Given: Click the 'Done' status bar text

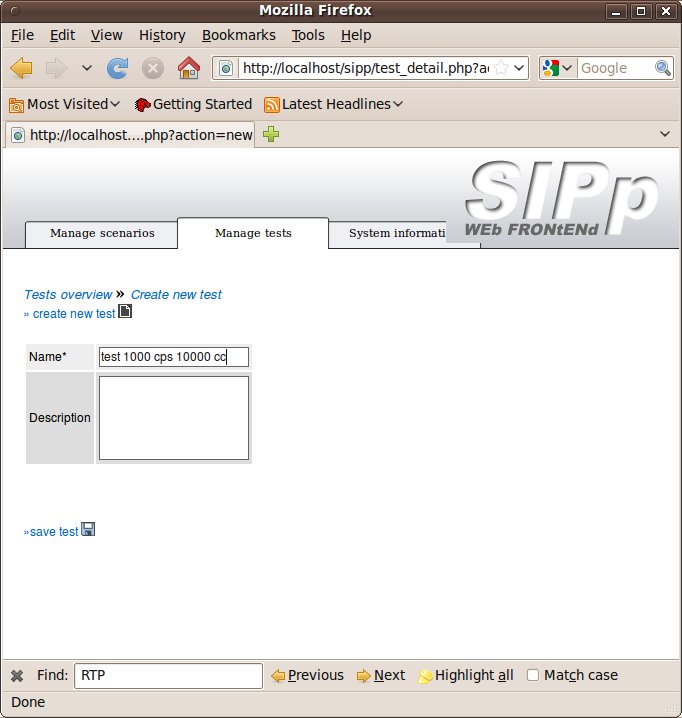Looking at the screenshot, I should pos(28,702).
